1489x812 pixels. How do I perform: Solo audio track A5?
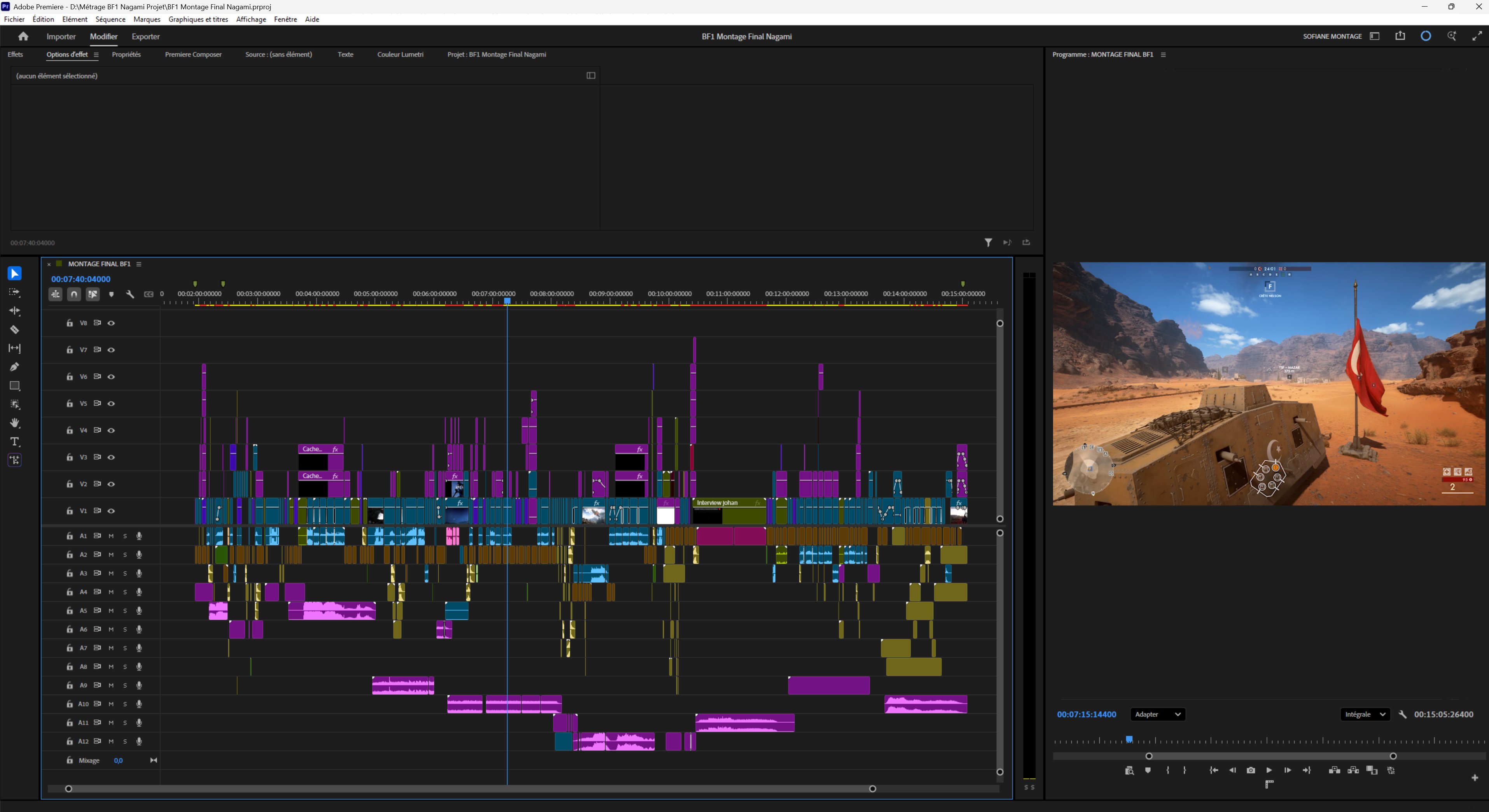pyautogui.click(x=125, y=611)
